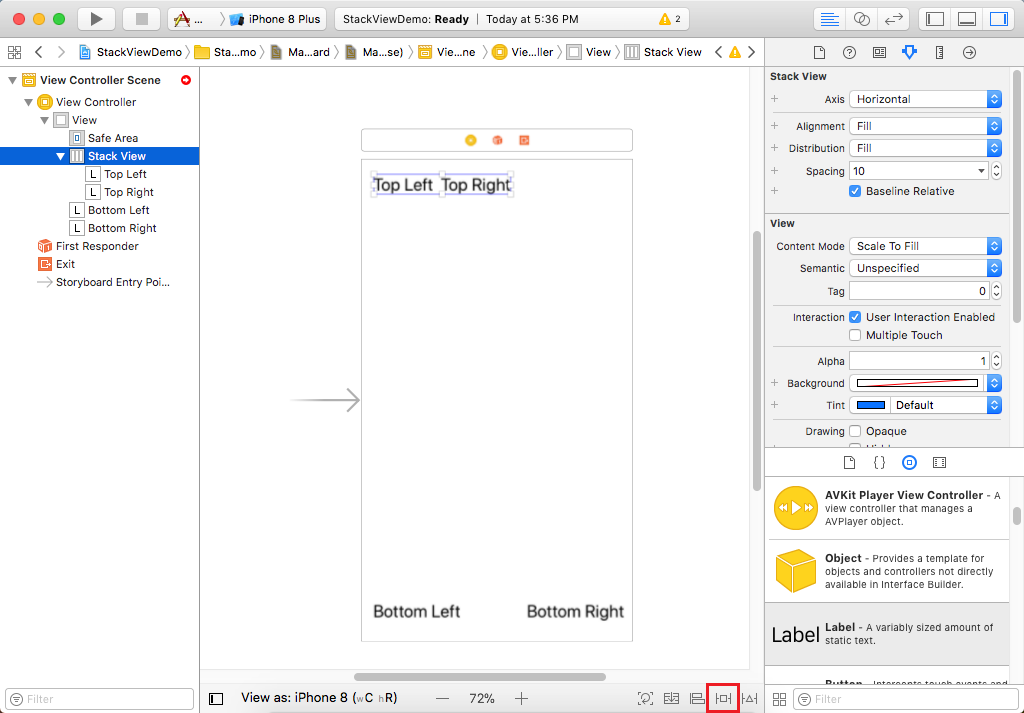Click the red error arrow in outline
The image size is (1024, 713).
[185, 80]
